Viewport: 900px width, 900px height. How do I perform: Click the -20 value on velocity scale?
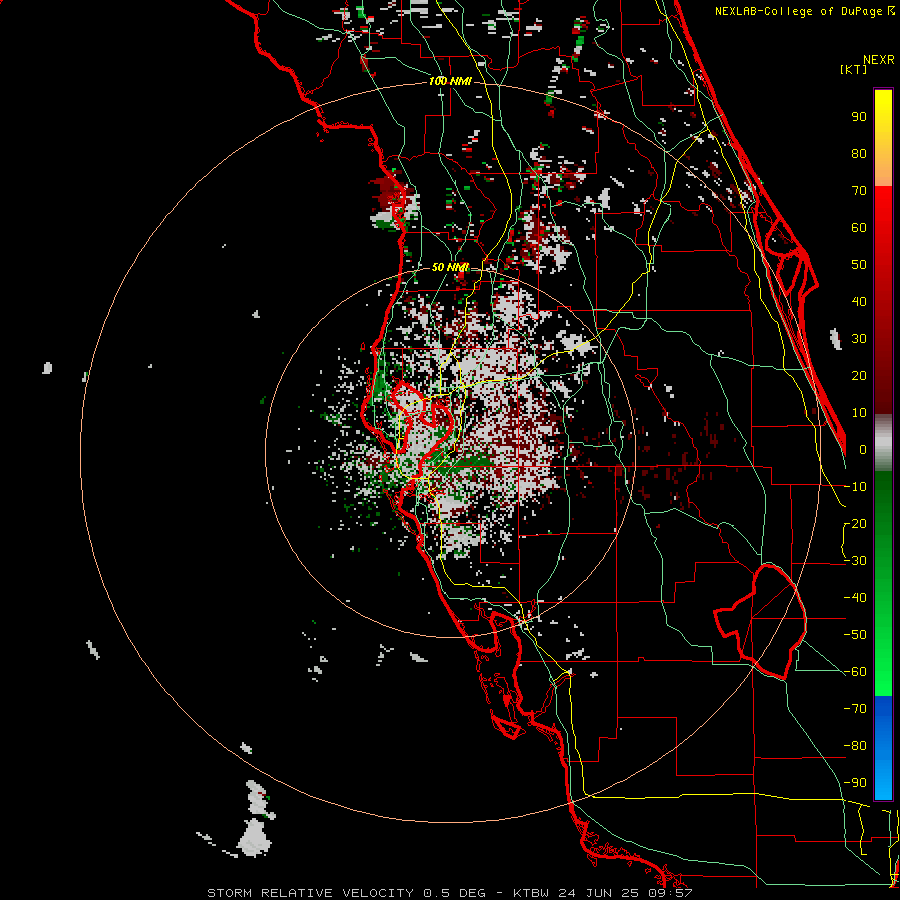point(855,524)
